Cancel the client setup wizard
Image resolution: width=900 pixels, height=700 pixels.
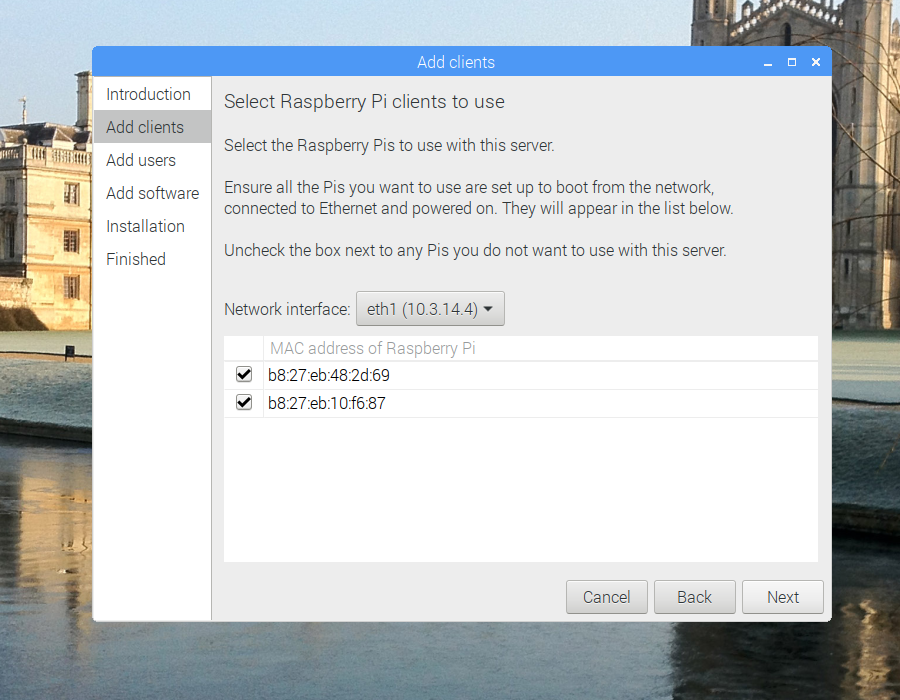tap(606, 597)
